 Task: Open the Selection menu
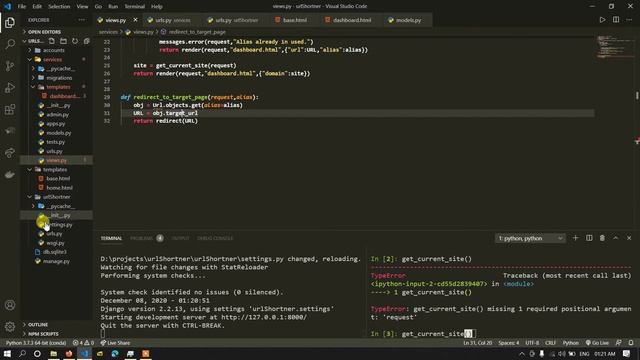[59, 7]
